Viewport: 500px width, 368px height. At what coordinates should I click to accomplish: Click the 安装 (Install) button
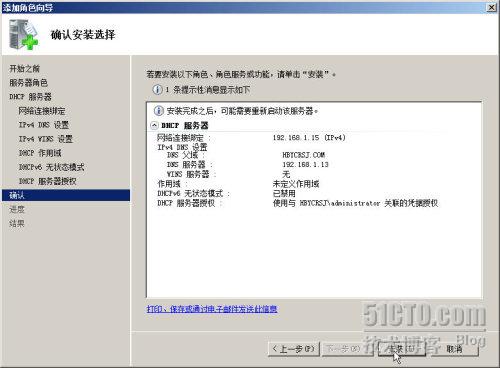click(x=401, y=349)
